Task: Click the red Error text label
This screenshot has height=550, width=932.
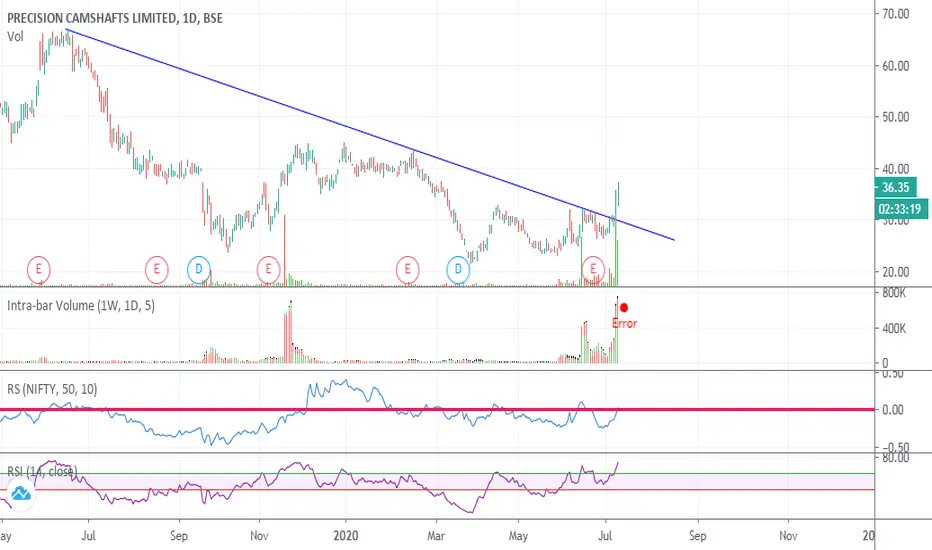Action: coord(624,323)
